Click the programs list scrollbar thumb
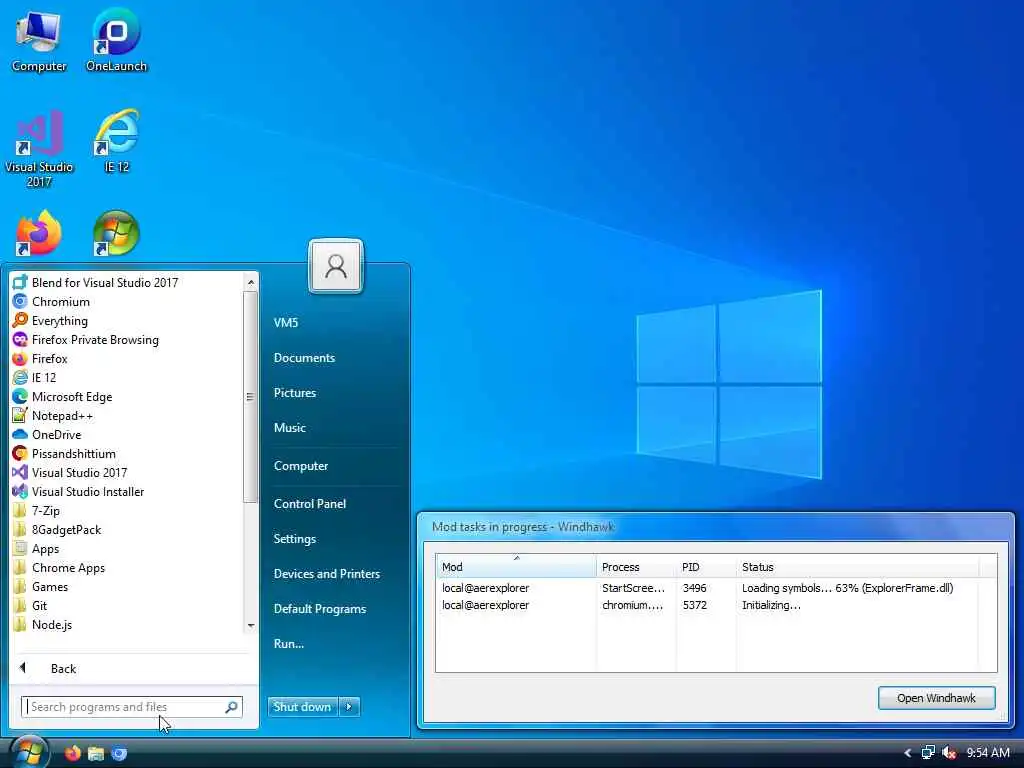 [251, 396]
